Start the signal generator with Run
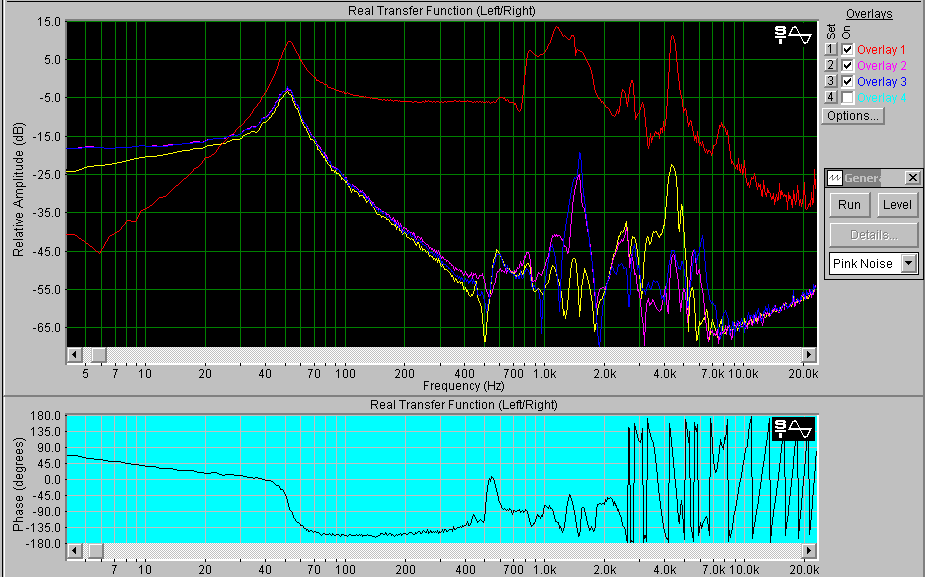 tap(849, 205)
